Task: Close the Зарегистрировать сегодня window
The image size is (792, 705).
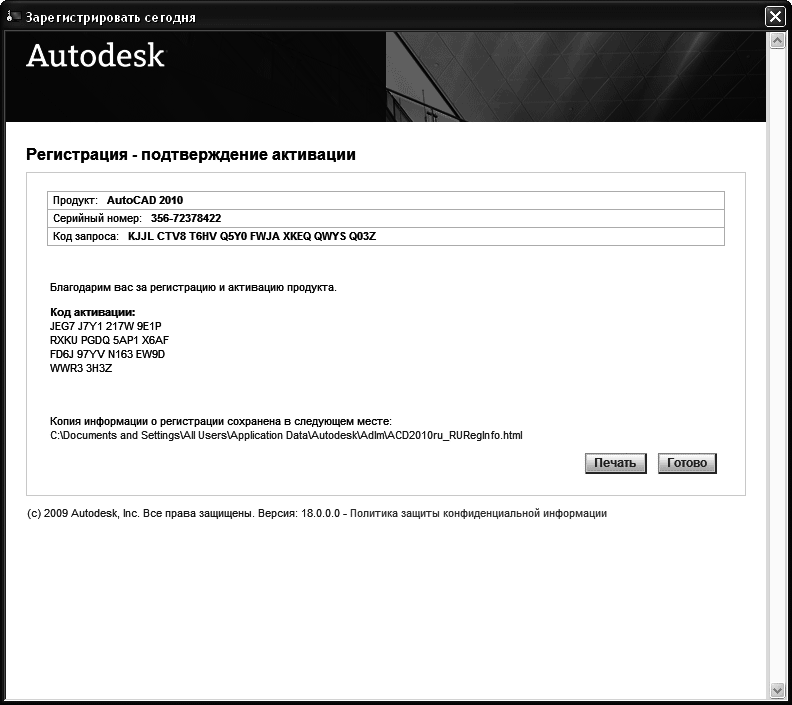Action: click(775, 17)
